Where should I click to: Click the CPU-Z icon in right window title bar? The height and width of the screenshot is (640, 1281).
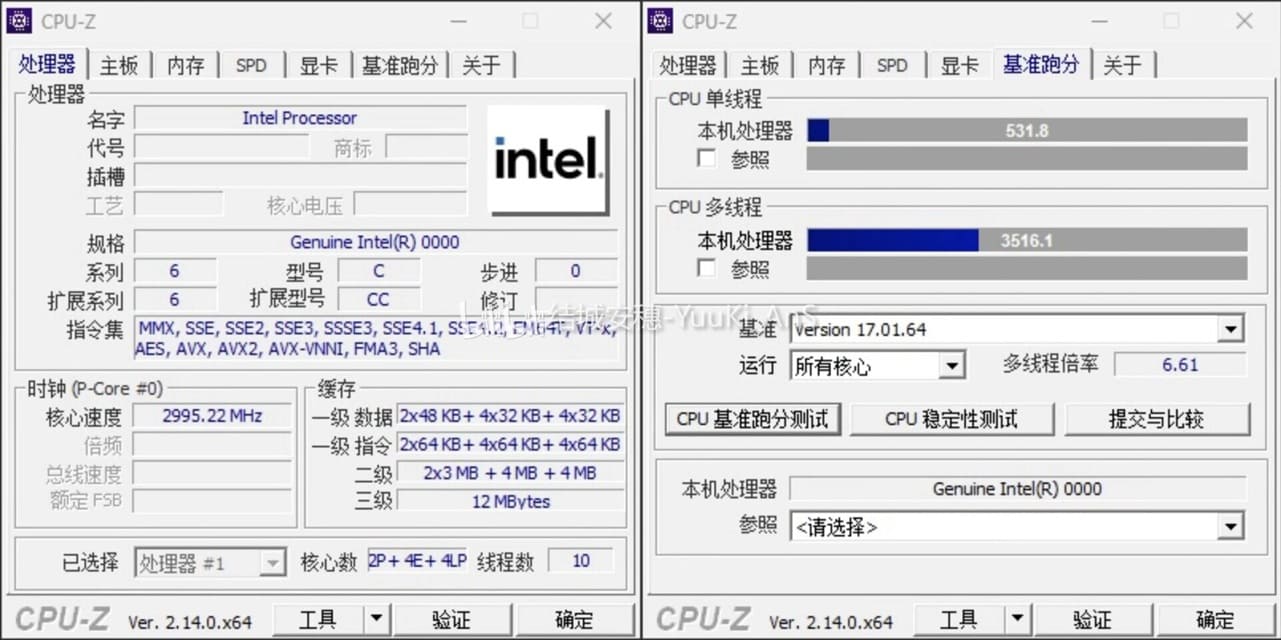[661, 20]
